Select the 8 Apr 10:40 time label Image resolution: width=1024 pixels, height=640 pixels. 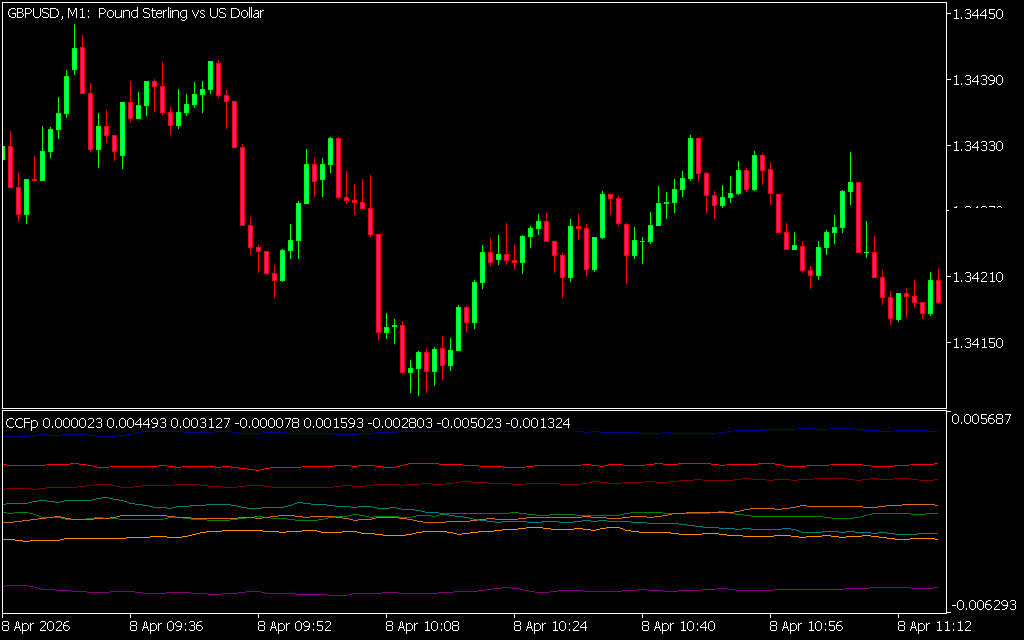tap(679, 627)
